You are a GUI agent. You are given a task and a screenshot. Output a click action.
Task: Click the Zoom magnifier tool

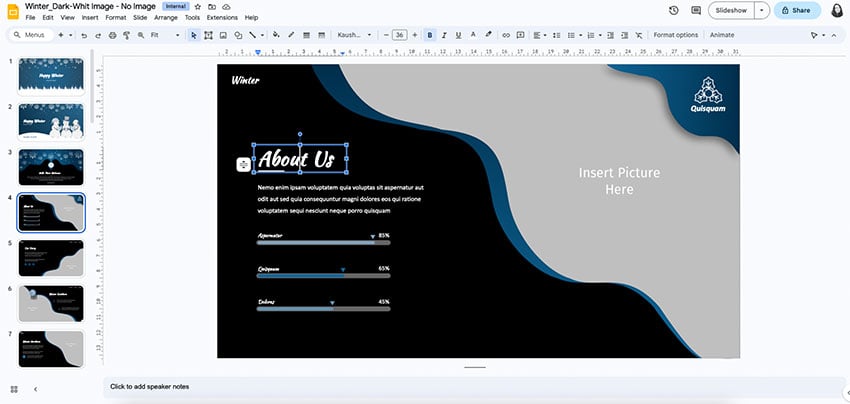click(x=141, y=35)
